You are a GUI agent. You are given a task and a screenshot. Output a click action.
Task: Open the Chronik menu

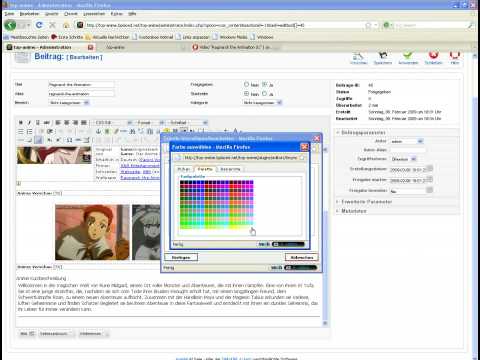(x=71, y=14)
